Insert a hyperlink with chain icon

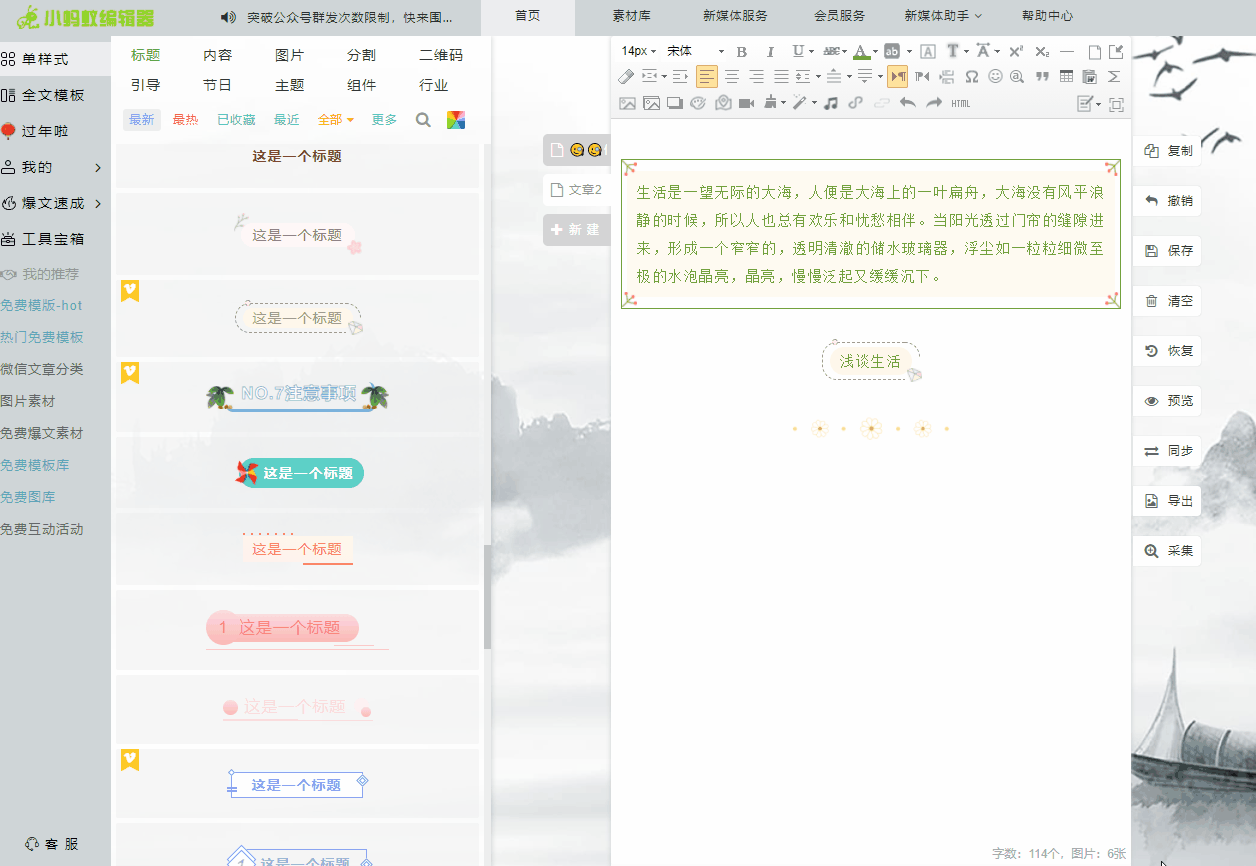click(x=855, y=103)
